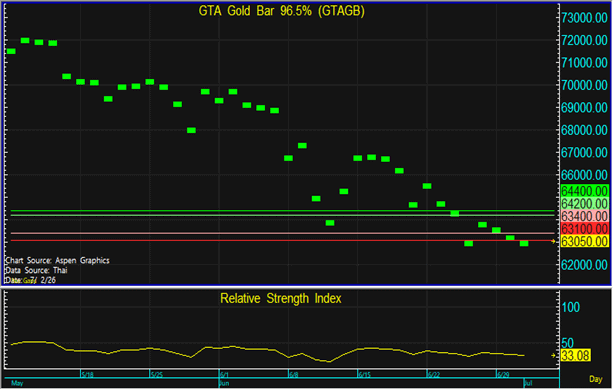Click the 6/1 date marker on the timeline
Image resolution: width=613 pixels, height=390 pixels.
click(224, 375)
